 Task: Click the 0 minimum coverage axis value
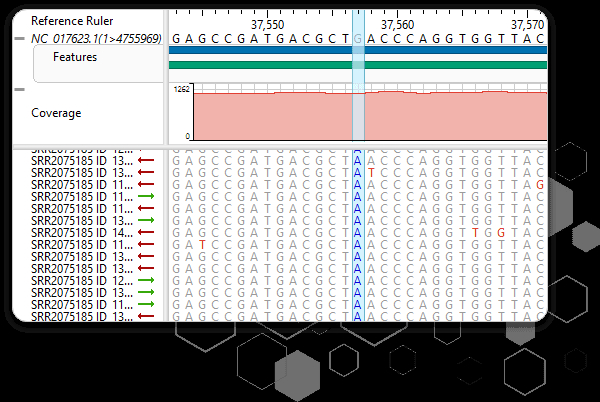pyautogui.click(x=188, y=136)
